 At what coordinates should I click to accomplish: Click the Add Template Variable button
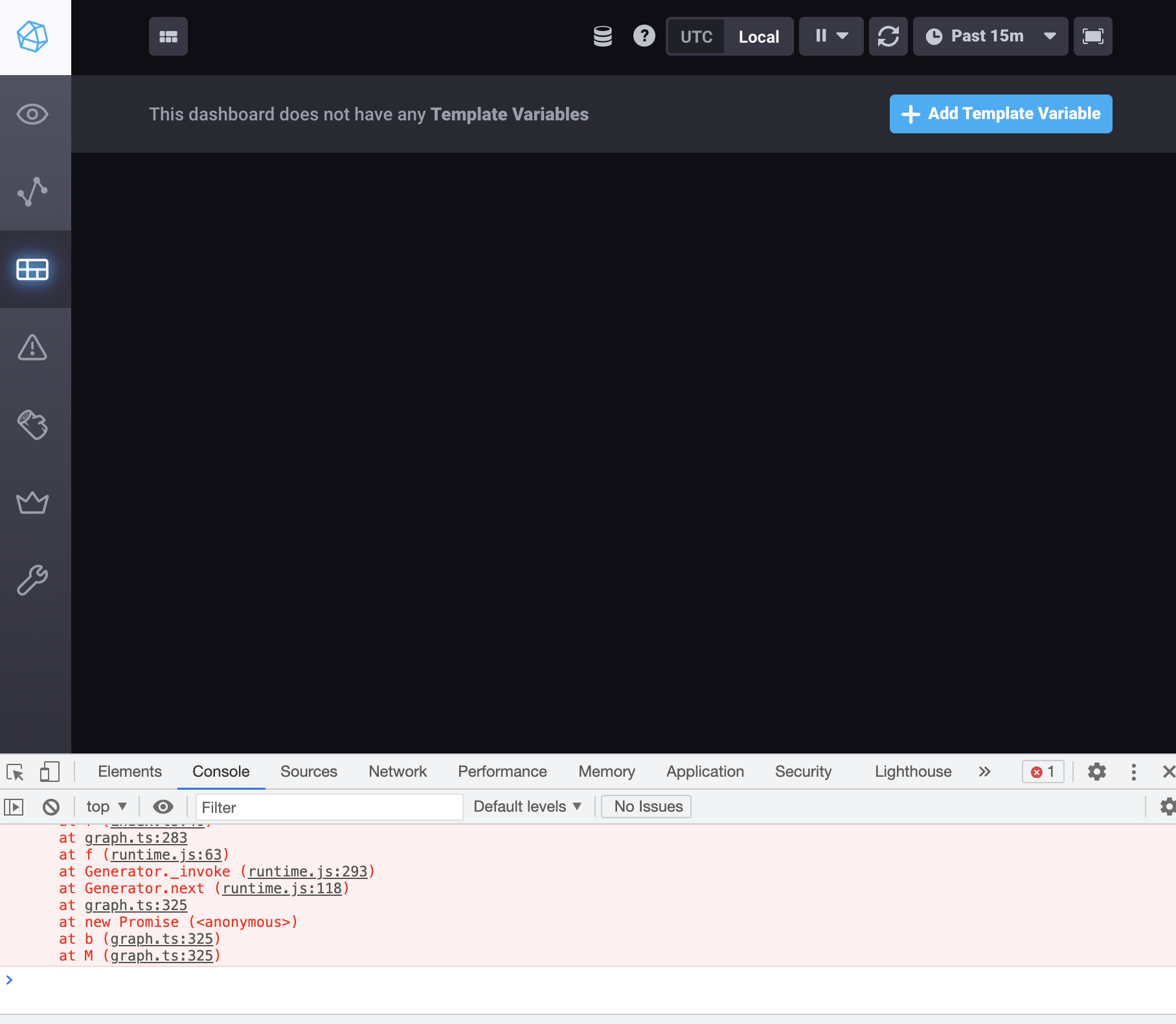pos(1000,113)
